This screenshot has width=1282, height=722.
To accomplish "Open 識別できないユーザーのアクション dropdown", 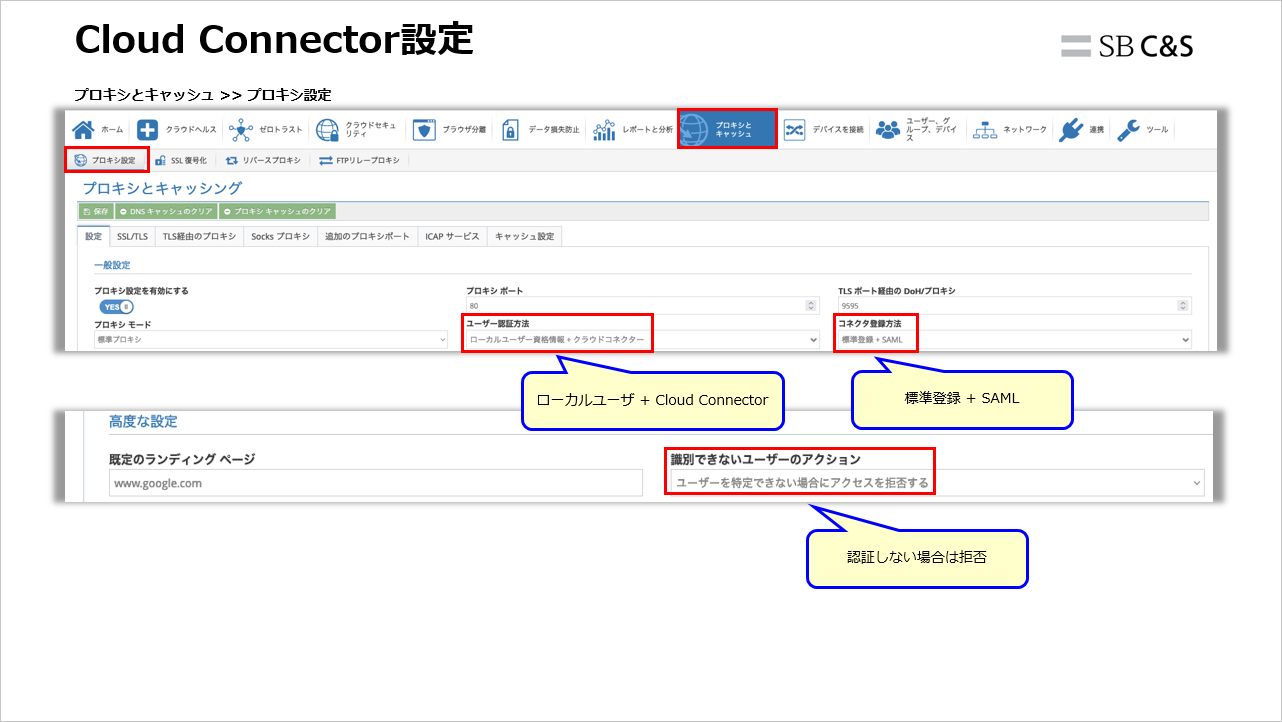I will tap(937, 483).
